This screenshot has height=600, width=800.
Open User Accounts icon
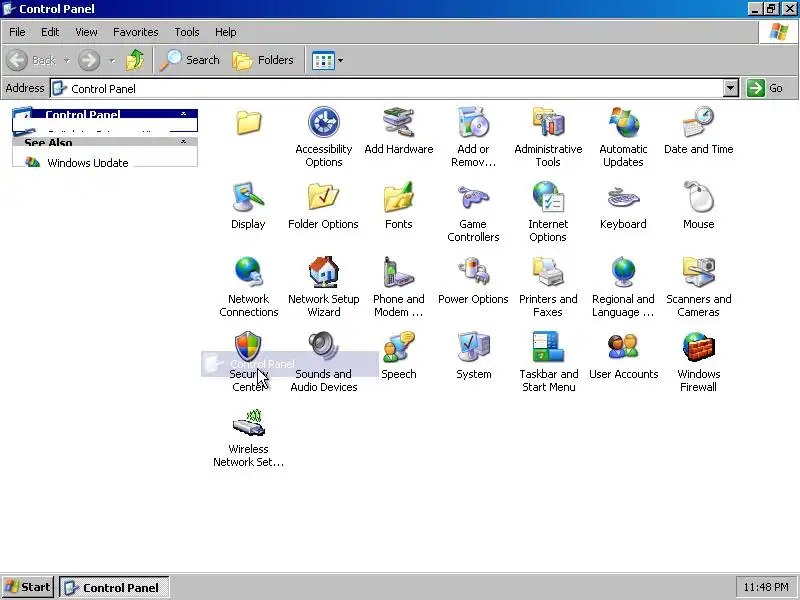tap(623, 347)
